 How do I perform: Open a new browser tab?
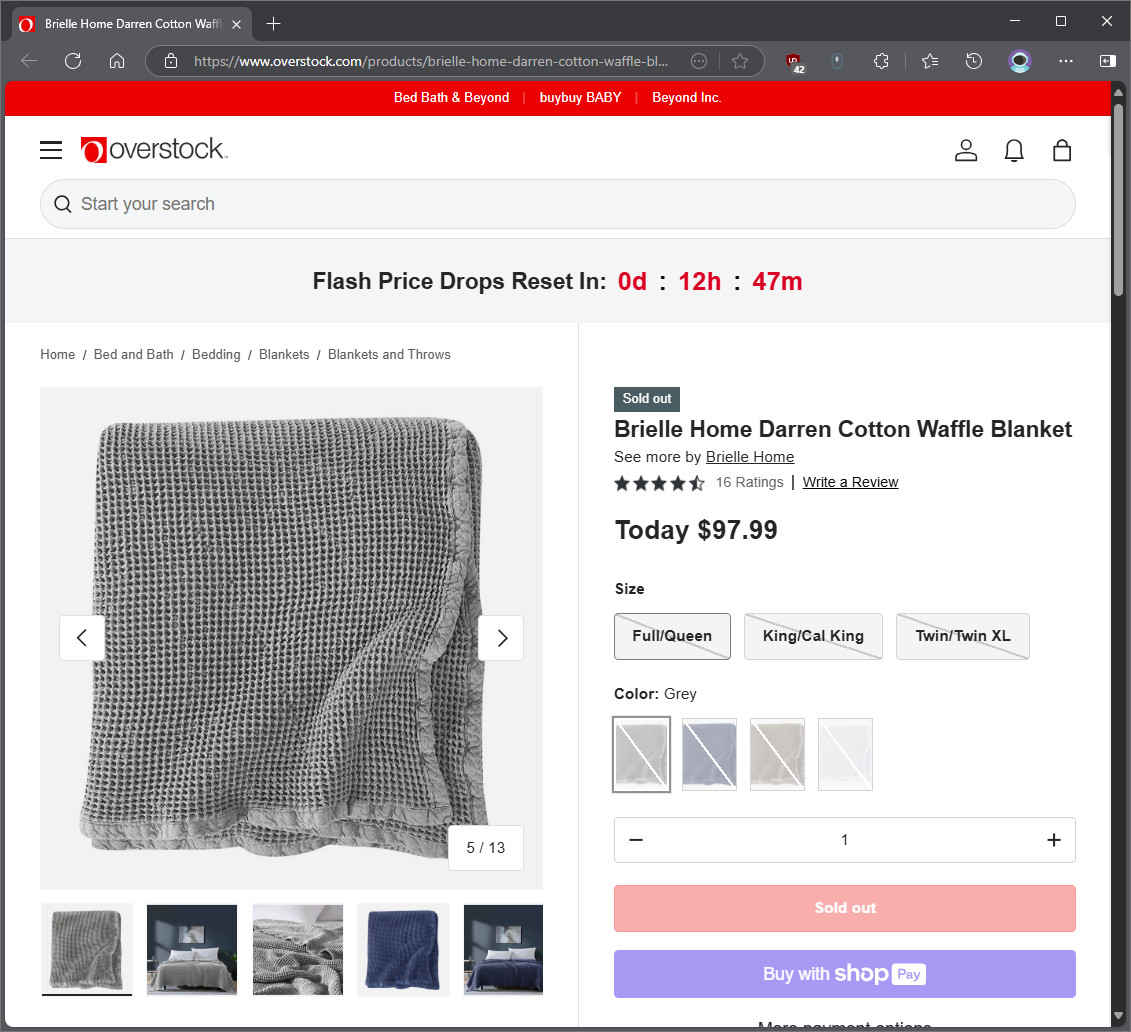[x=273, y=24]
